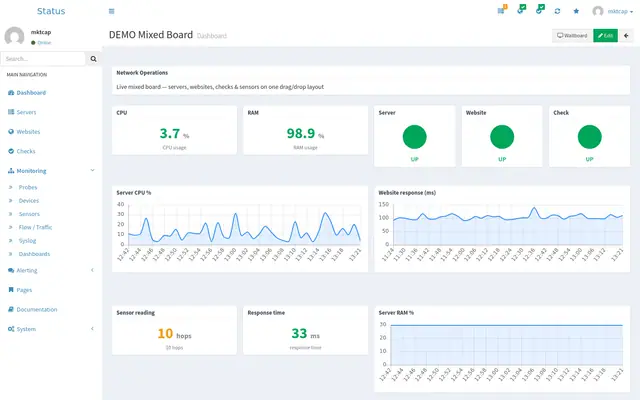Click the Server RAM % area chart

click(x=507, y=344)
